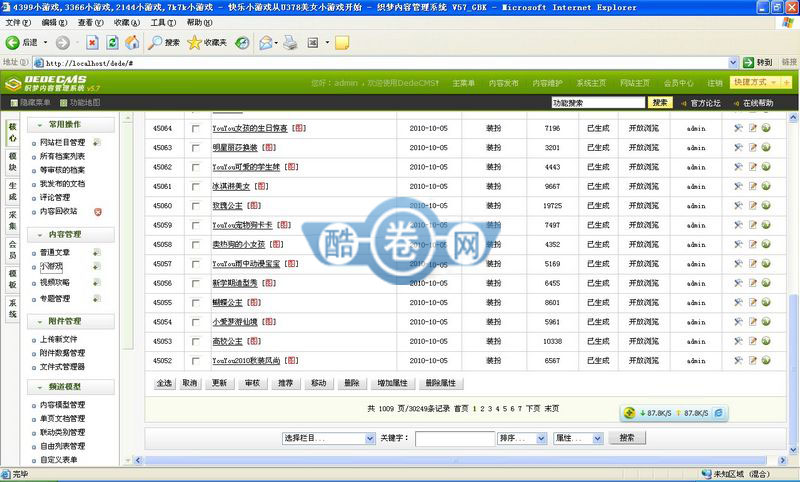The height and width of the screenshot is (482, 800).
Task: Click the IE Stop (red X) icon
Action: click(92, 42)
